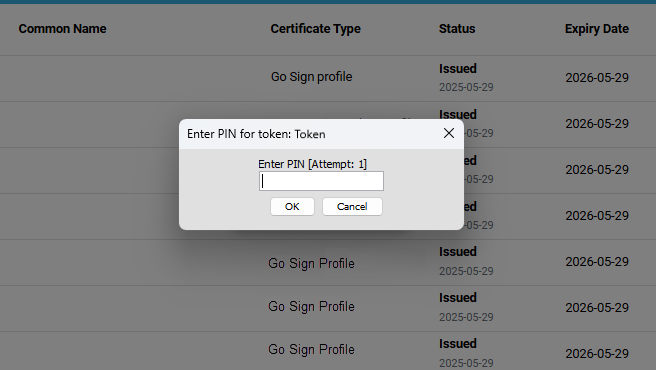Click the dialog title 'Enter PIN for token: Token'
Screen dimensions: 656x370
[256, 134]
